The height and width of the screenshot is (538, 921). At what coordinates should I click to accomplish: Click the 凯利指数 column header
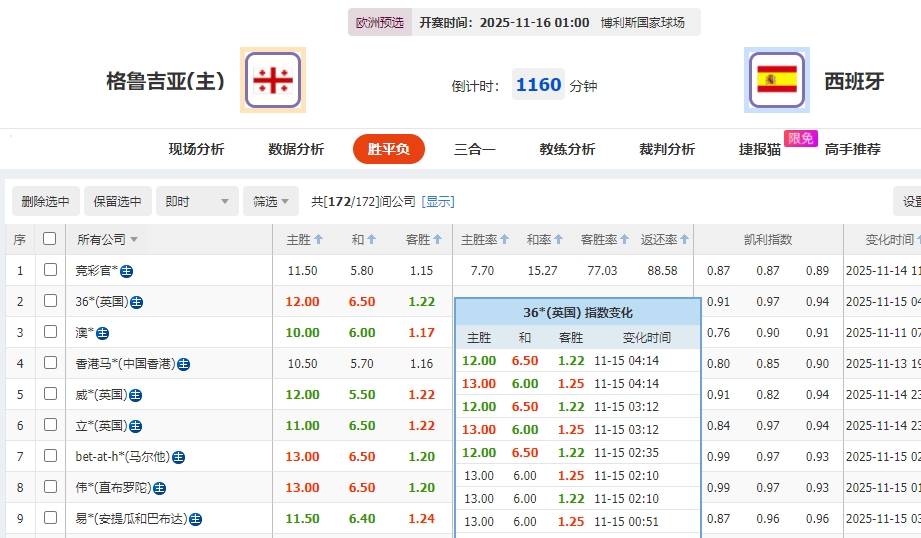768,240
